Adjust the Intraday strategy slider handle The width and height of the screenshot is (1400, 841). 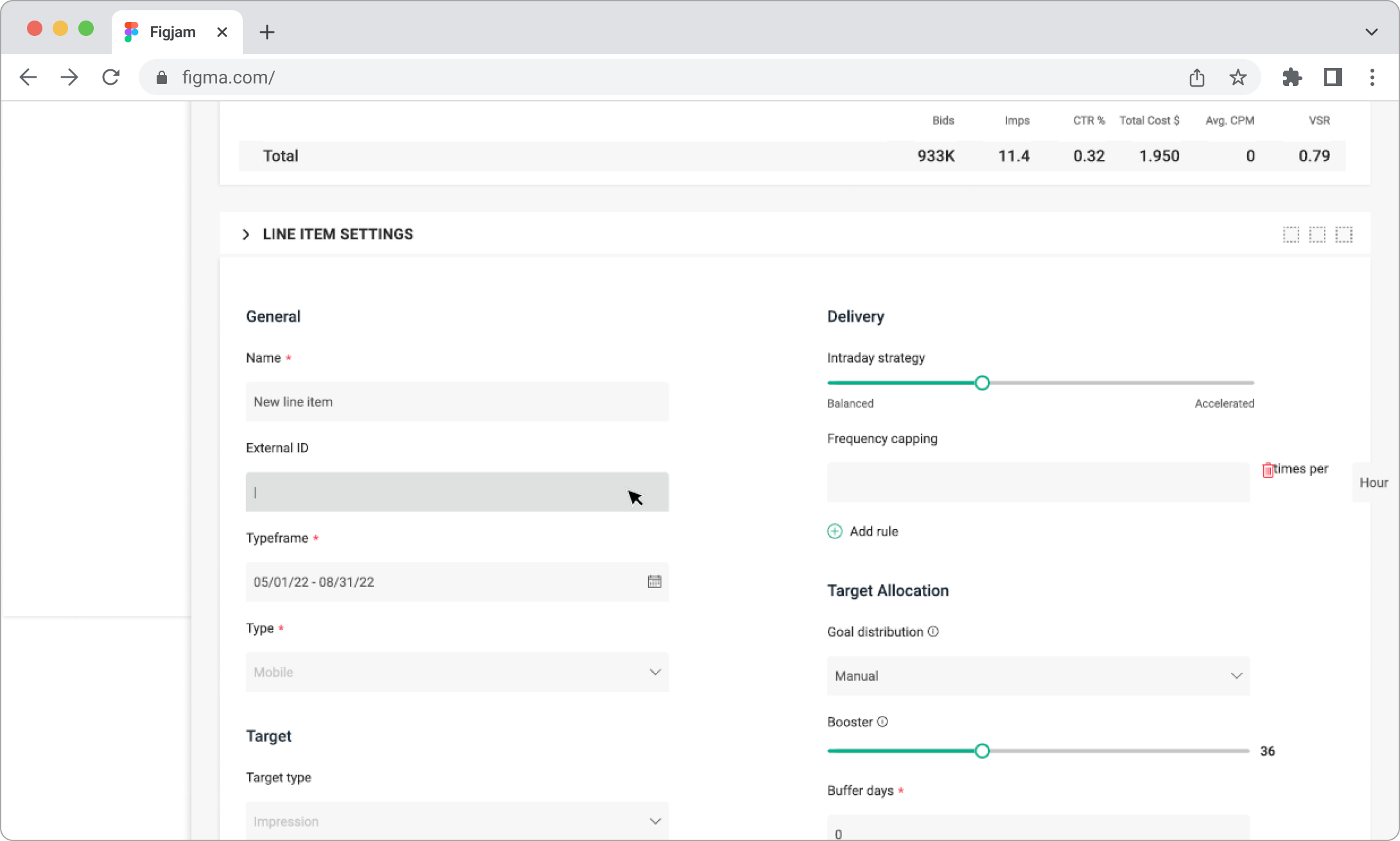(982, 383)
